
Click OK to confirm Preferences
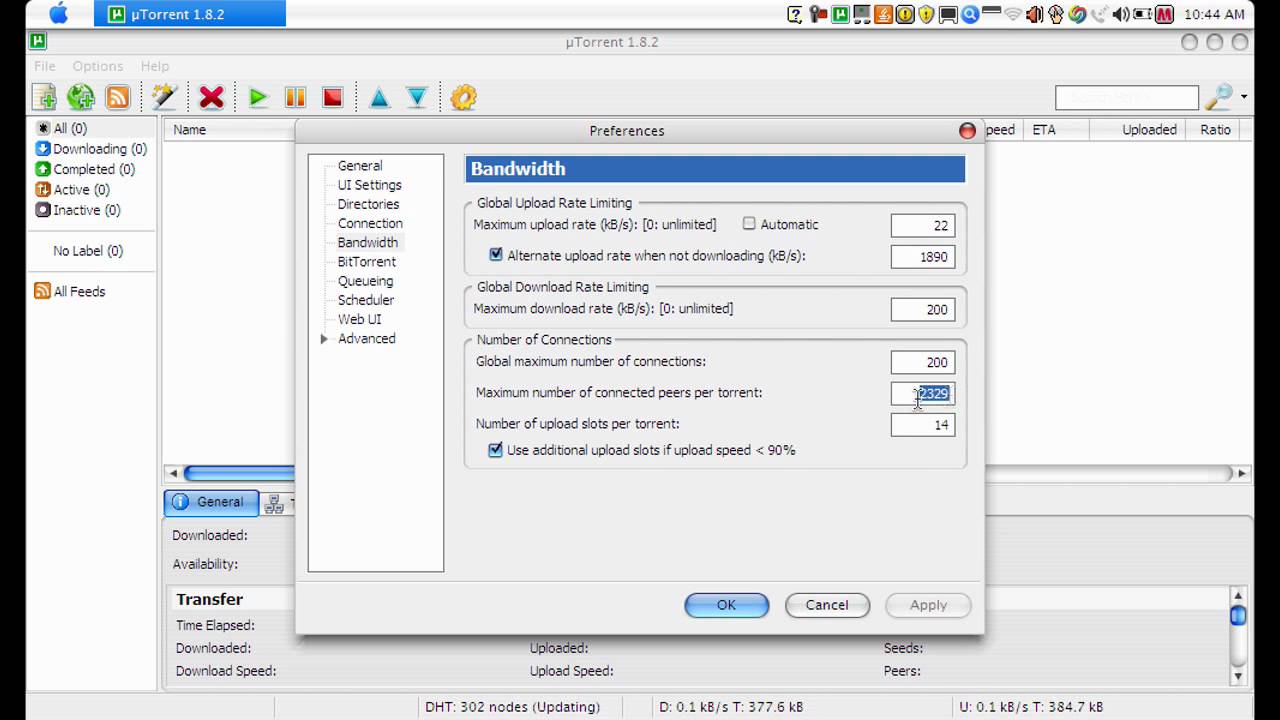[727, 605]
